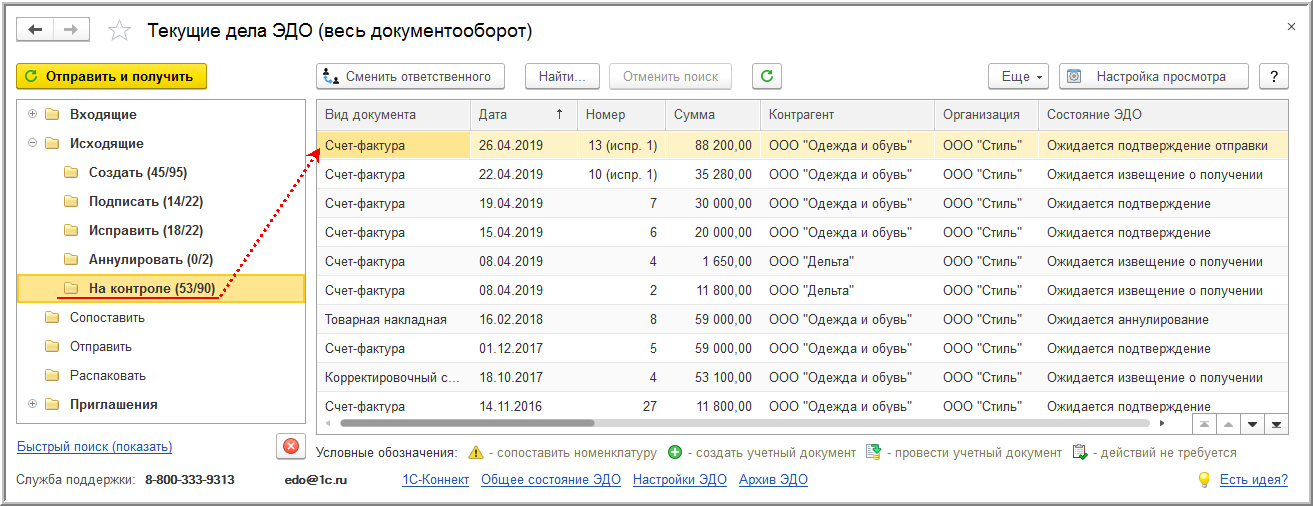Select the Подписать (14/22) folder

(145, 201)
